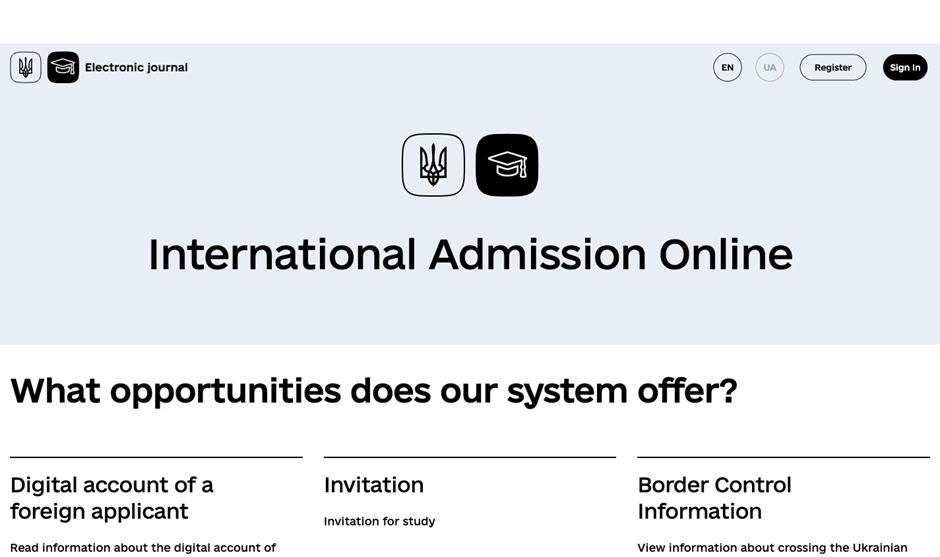Viewport: 940px width, 557px height.
Task: Open the Border Control Information section
Action: (714, 498)
